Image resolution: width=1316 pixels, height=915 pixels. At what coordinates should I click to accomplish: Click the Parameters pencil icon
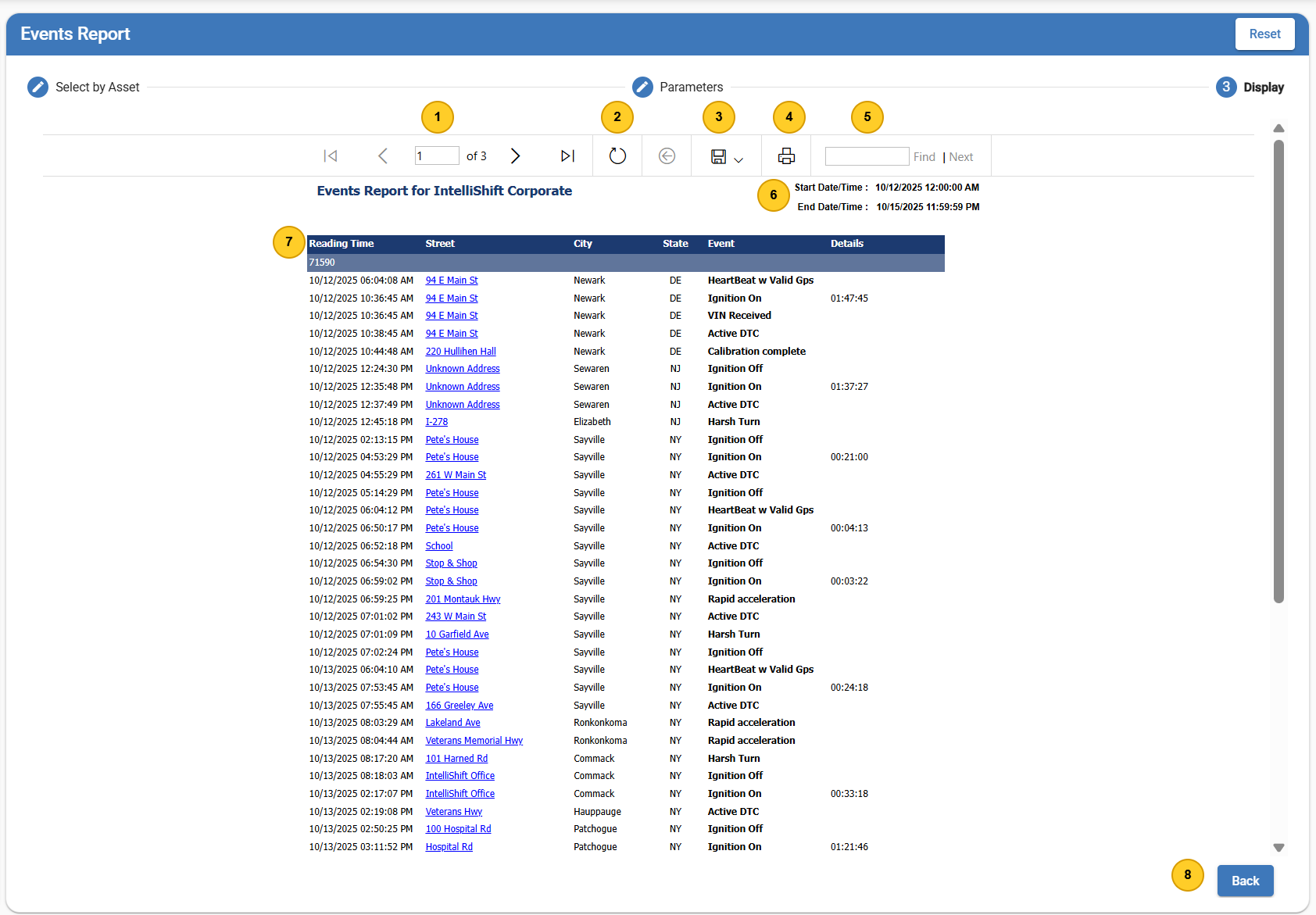642,87
